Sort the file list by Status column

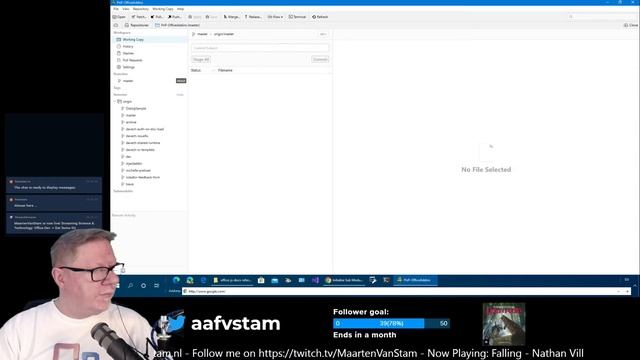[196, 70]
